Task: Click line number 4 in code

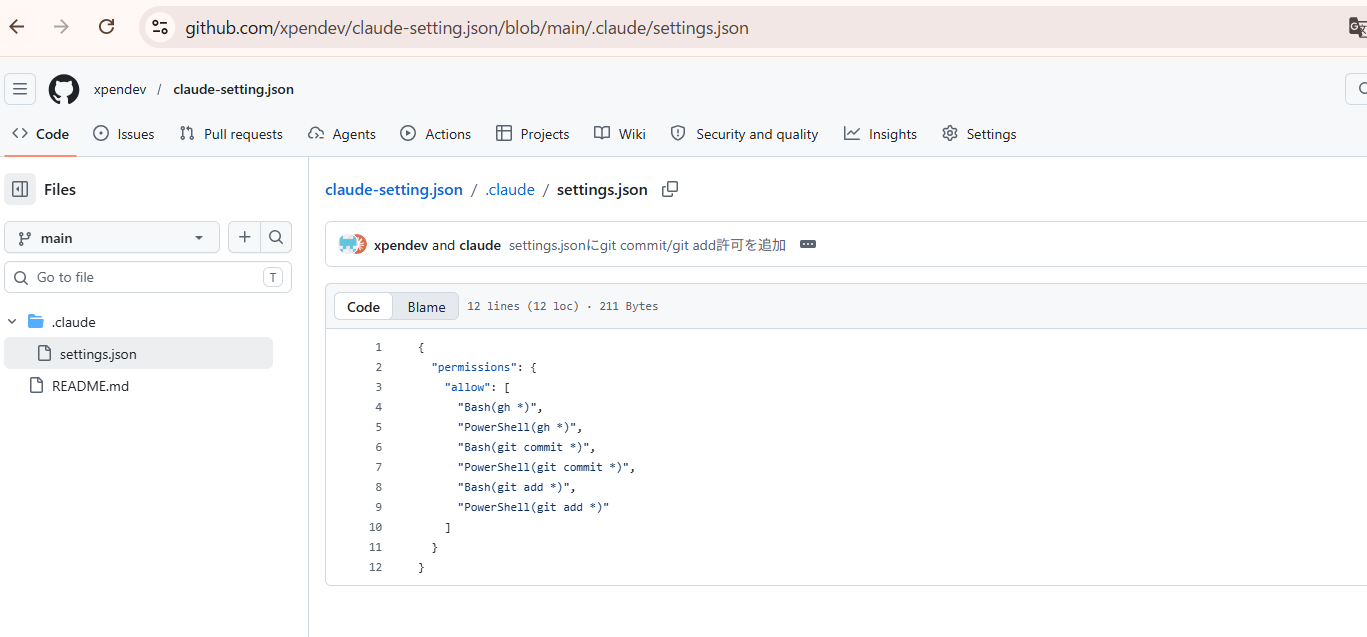Action: 378,407
